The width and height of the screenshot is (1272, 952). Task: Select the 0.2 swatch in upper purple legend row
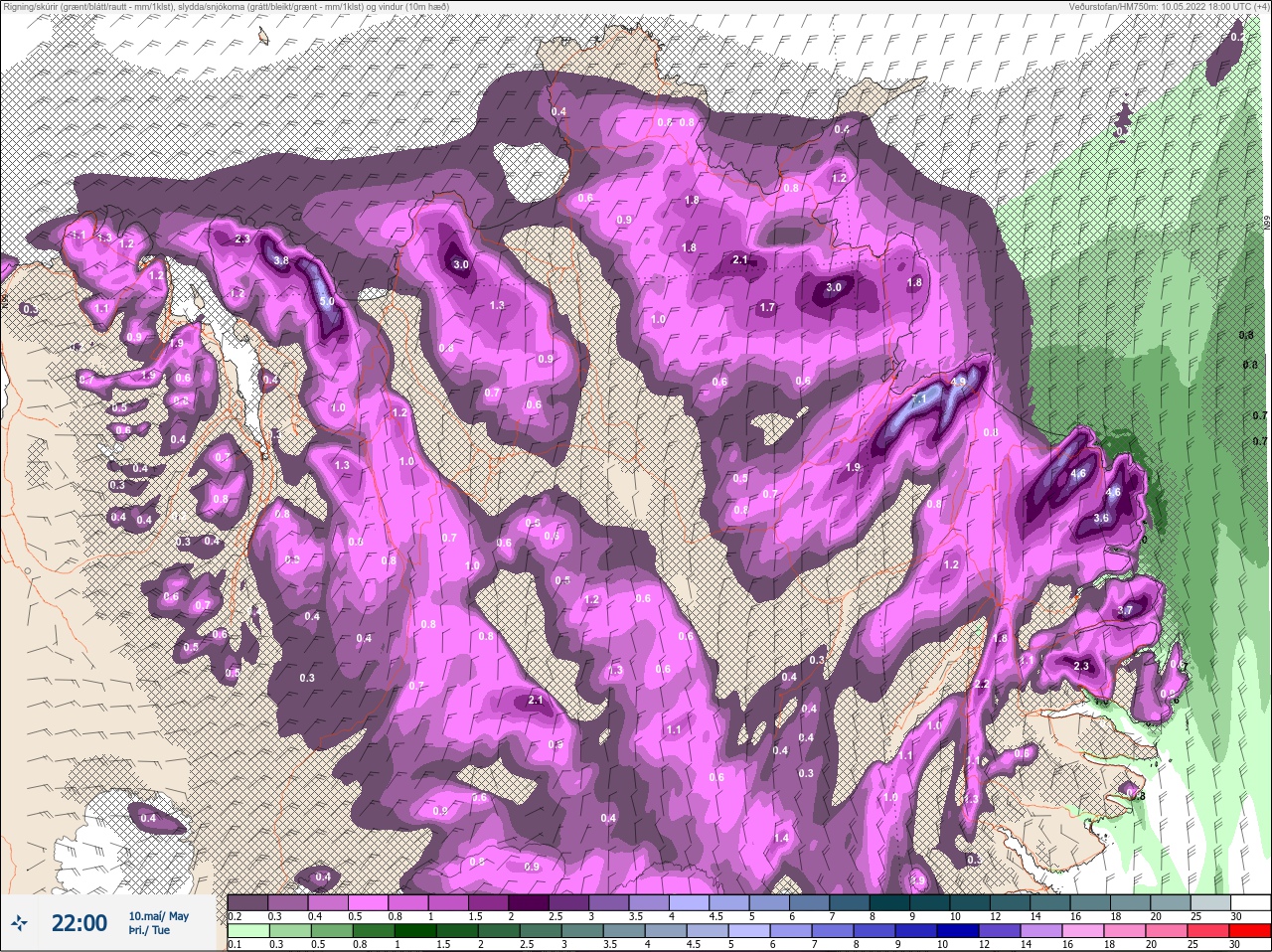point(247,902)
